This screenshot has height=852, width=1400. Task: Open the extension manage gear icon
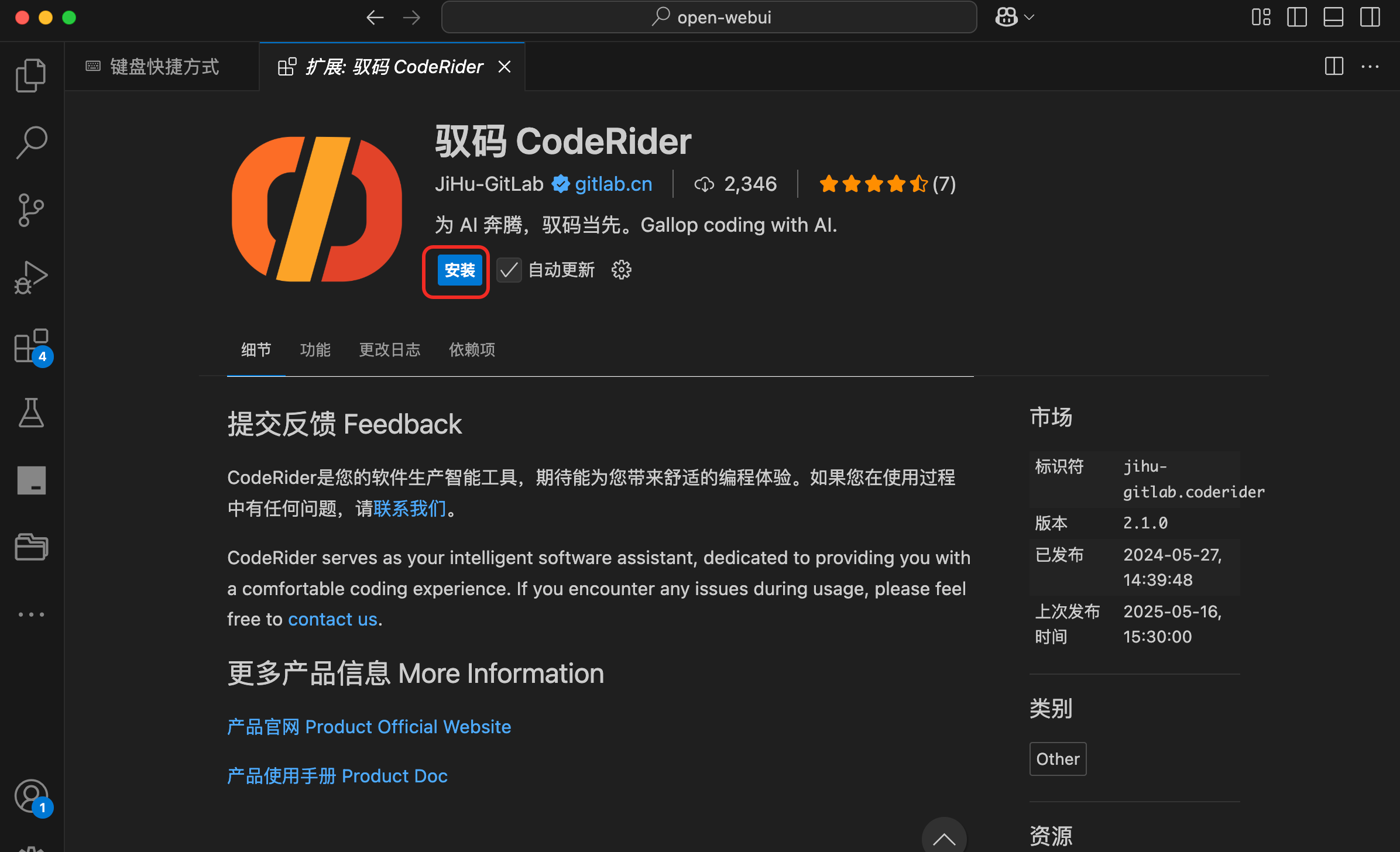[x=621, y=270]
